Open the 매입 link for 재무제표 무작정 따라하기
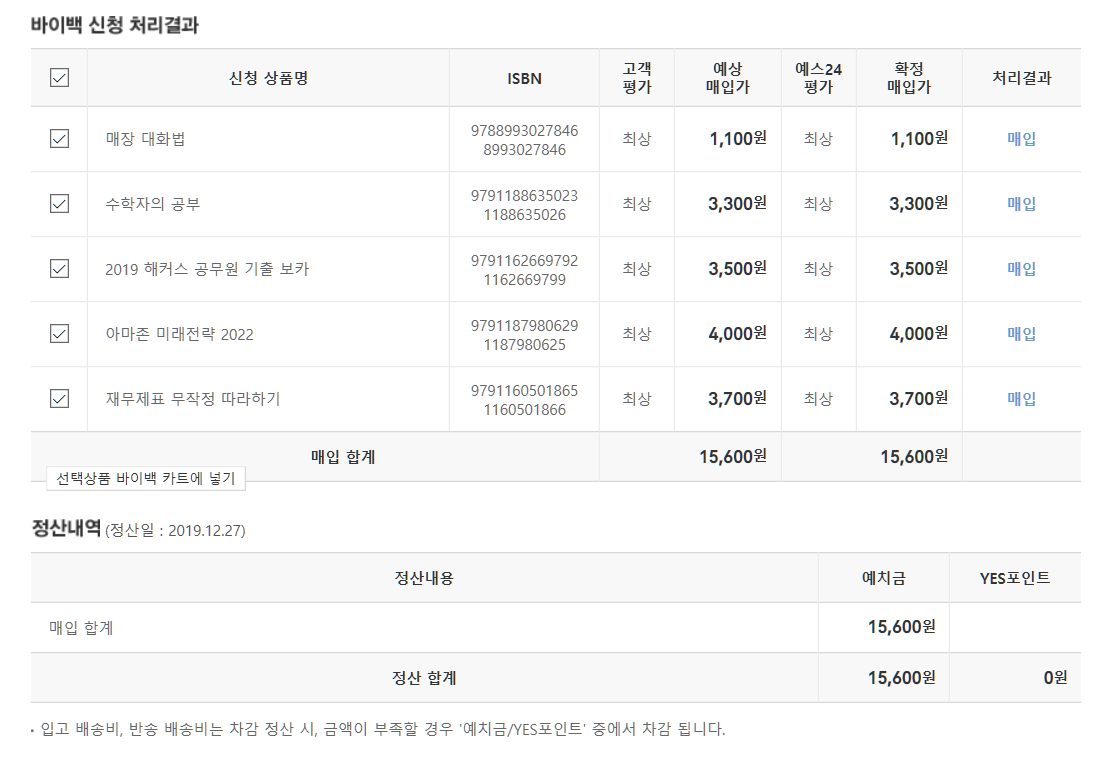The image size is (1117, 765). (x=1021, y=398)
